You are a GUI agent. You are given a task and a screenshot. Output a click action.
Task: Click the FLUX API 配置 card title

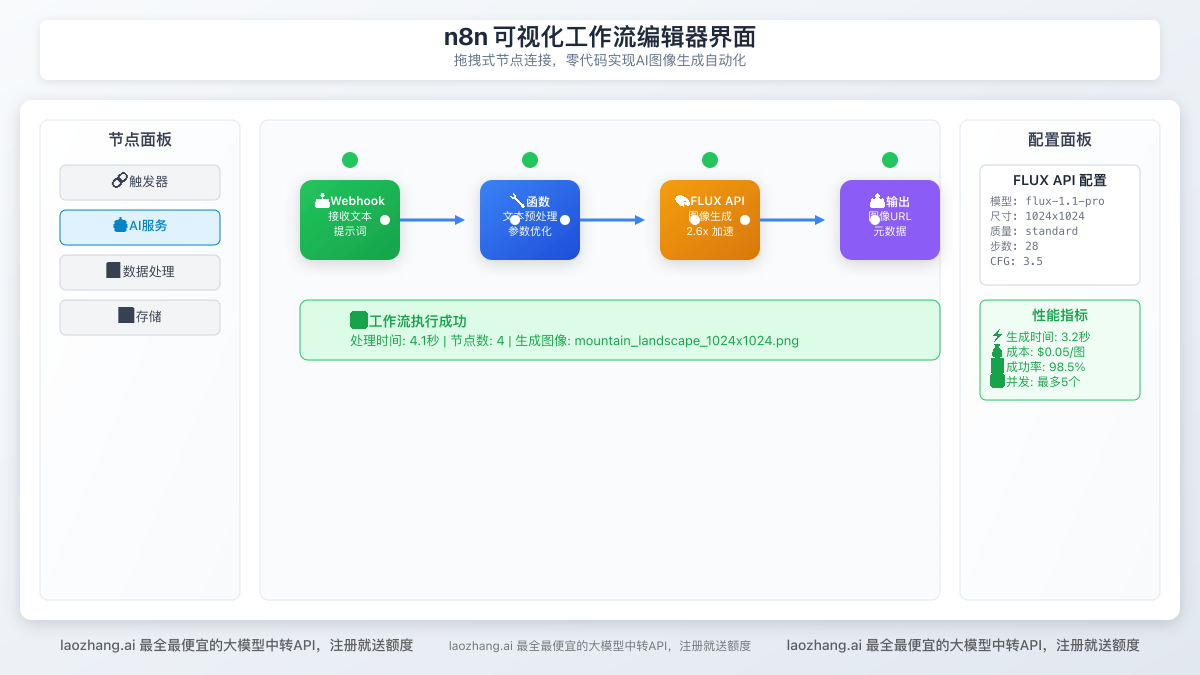(1060, 181)
